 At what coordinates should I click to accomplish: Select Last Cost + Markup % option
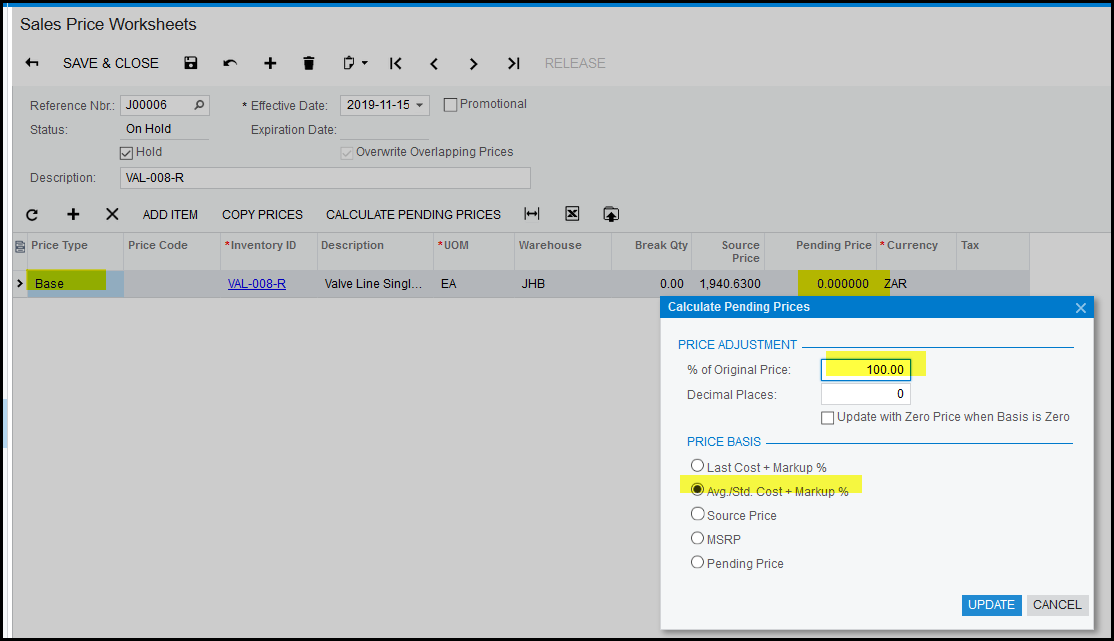[698, 466]
